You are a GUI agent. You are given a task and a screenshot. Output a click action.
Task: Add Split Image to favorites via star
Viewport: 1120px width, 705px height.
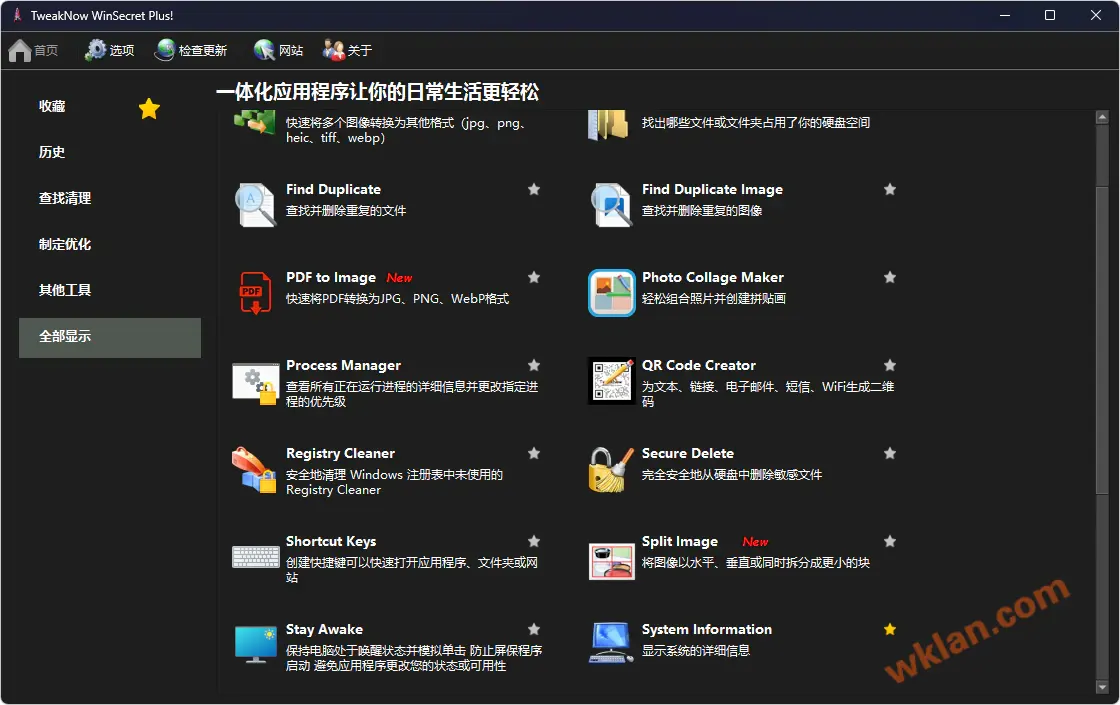point(889,541)
